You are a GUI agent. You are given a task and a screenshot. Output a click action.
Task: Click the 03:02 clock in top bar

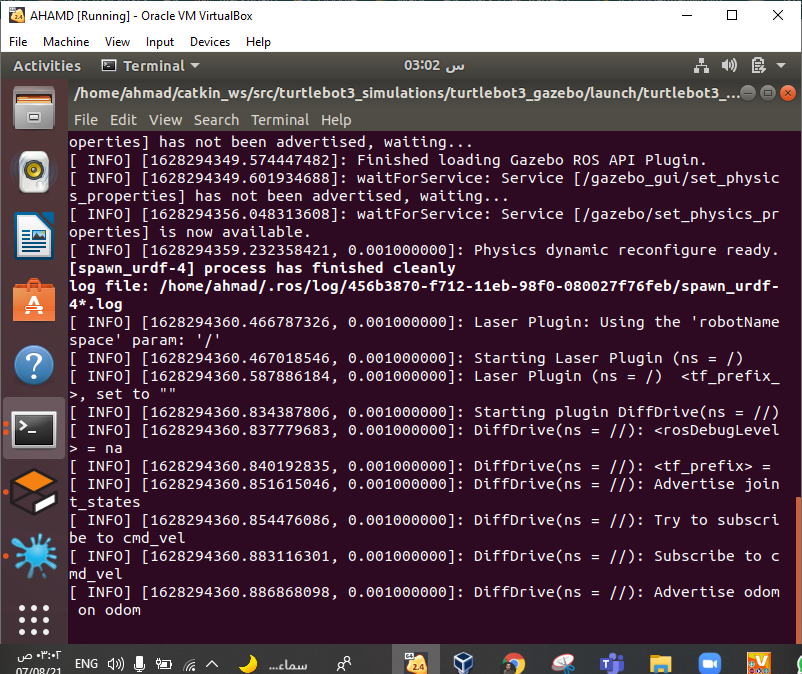coord(434,65)
